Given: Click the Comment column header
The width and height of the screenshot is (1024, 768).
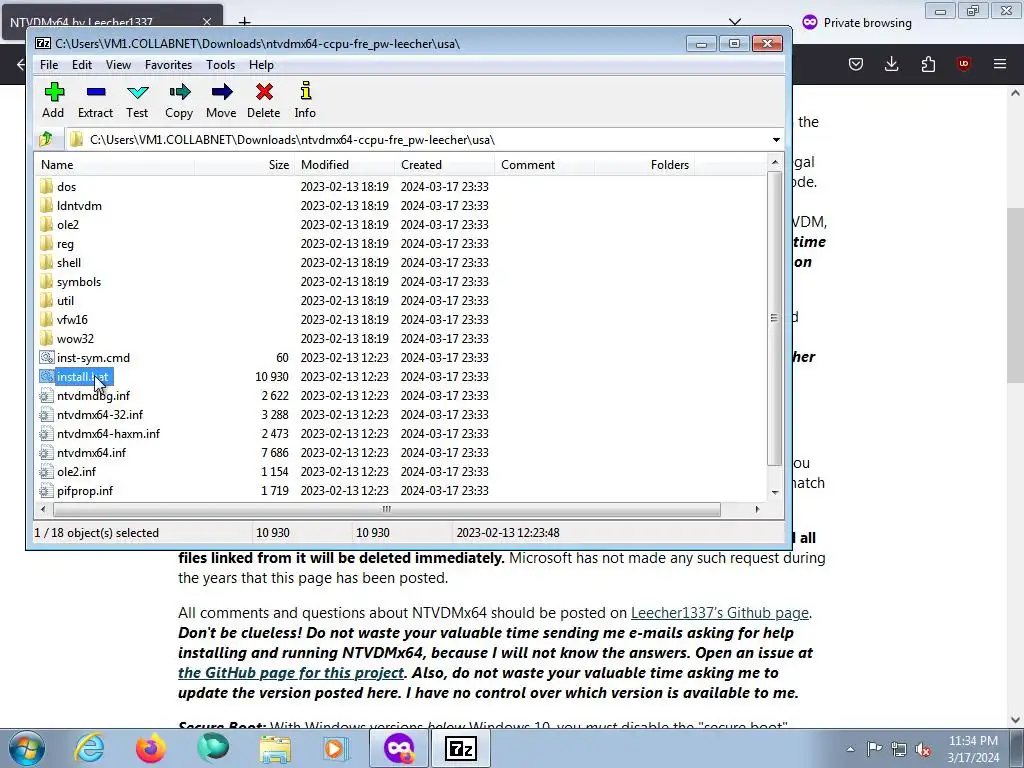Looking at the screenshot, I should [545, 165].
